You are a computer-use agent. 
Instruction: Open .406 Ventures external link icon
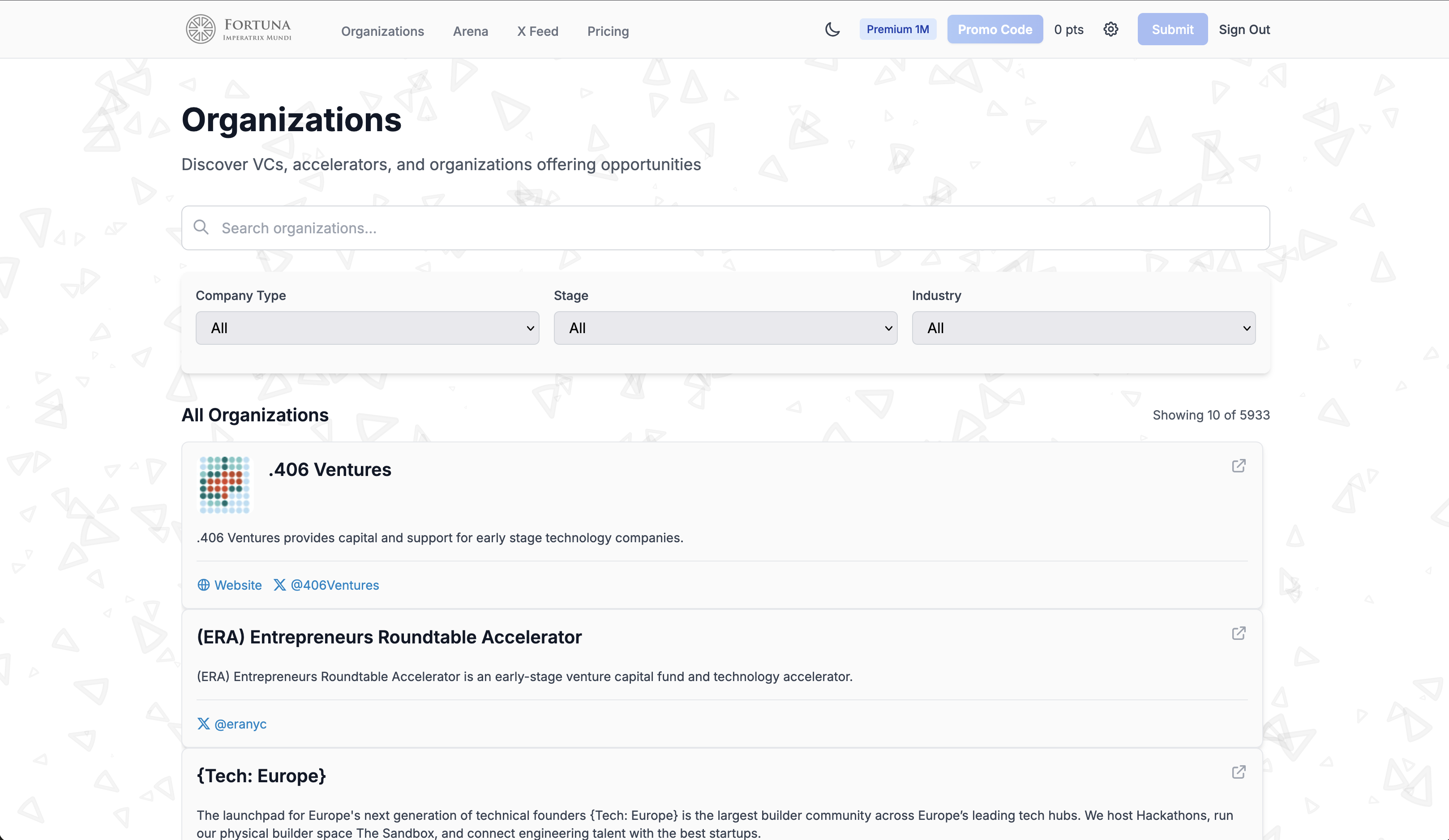coord(1239,466)
